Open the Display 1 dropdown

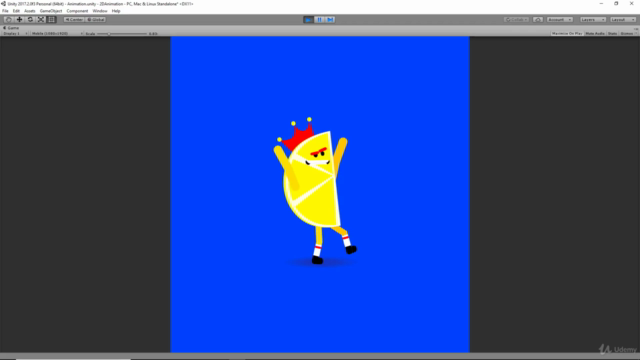click(x=15, y=33)
